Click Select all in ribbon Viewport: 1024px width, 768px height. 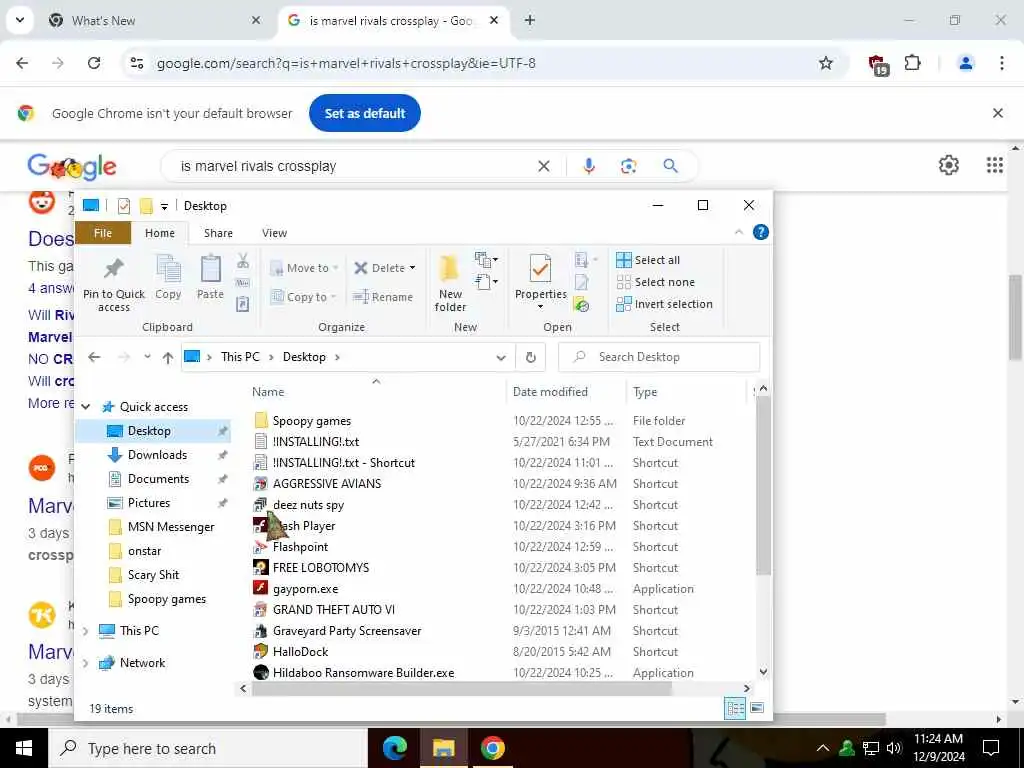tap(648, 260)
